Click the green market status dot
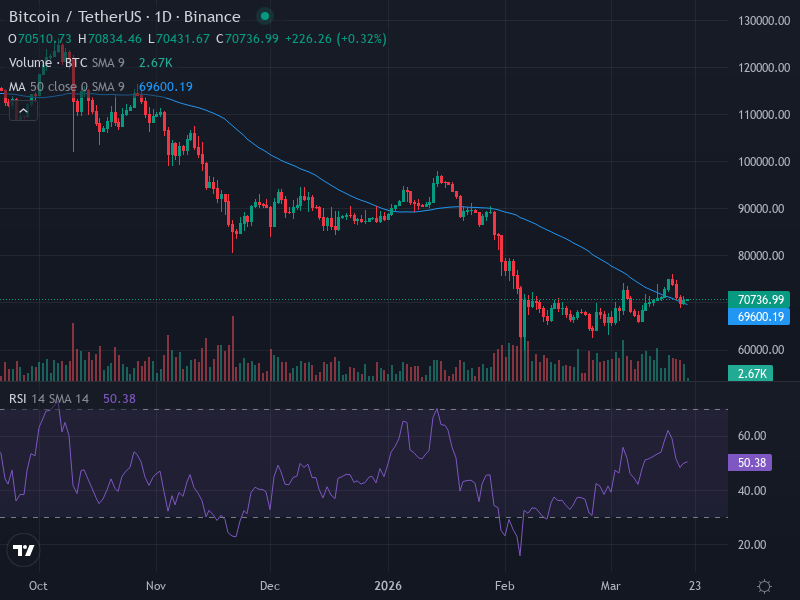Screen dimensions: 800x600 265,16
